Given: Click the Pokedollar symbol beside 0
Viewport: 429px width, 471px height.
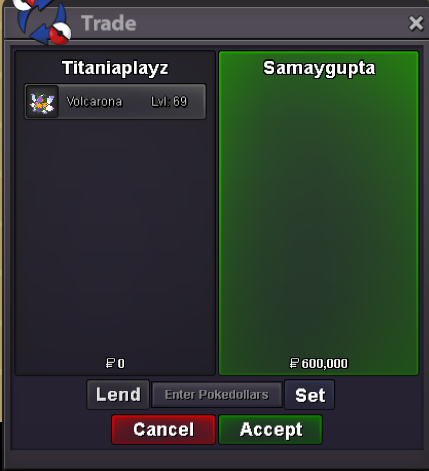Looking at the screenshot, I should click(x=110, y=363).
